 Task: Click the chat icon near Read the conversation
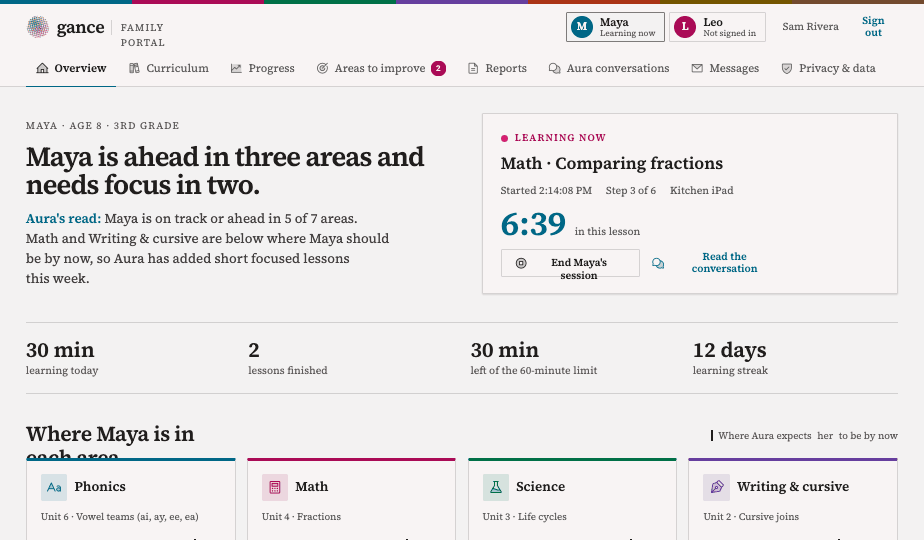tap(658, 263)
